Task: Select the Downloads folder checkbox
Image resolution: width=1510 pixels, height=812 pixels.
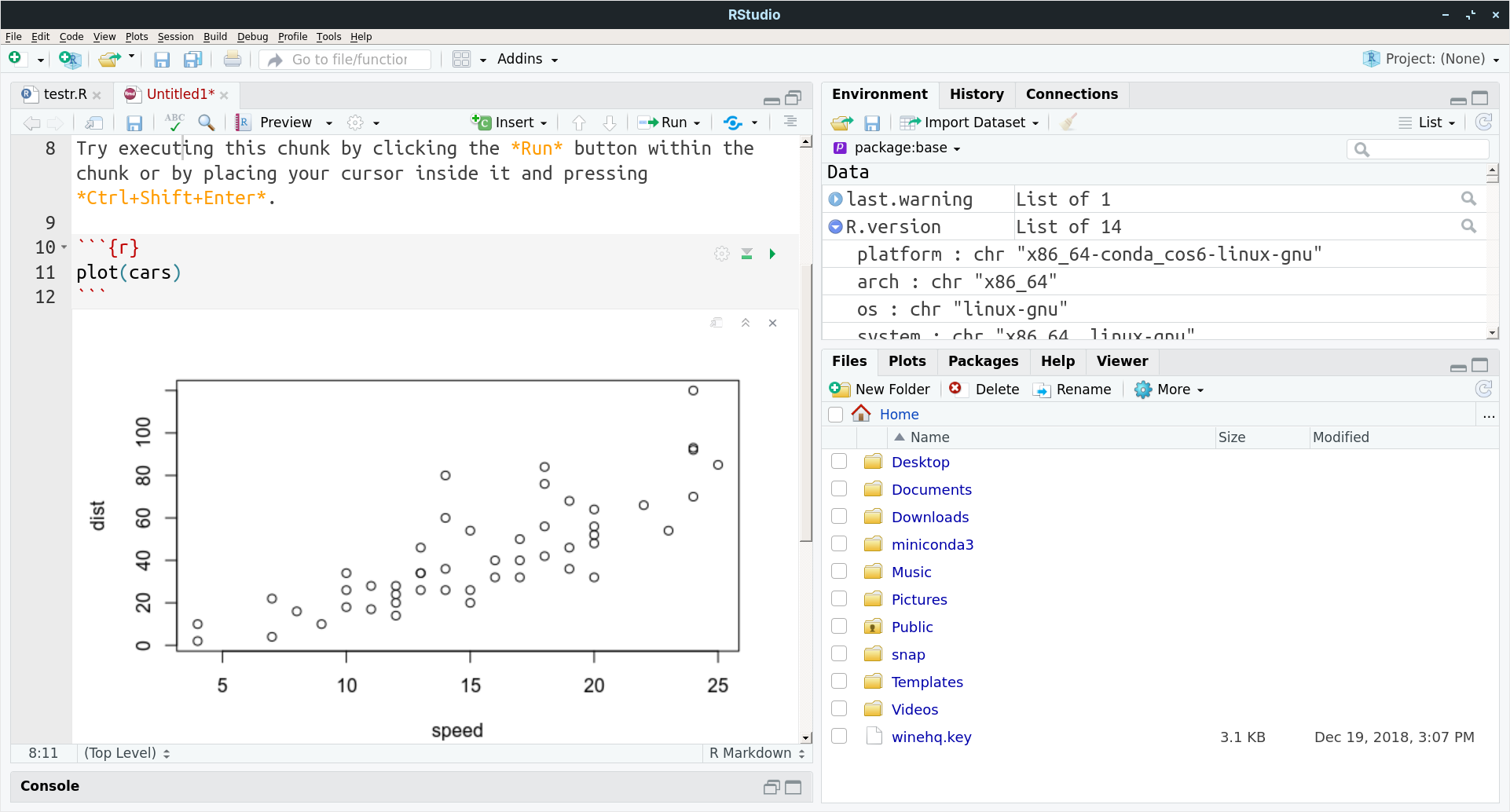Action: click(839, 517)
